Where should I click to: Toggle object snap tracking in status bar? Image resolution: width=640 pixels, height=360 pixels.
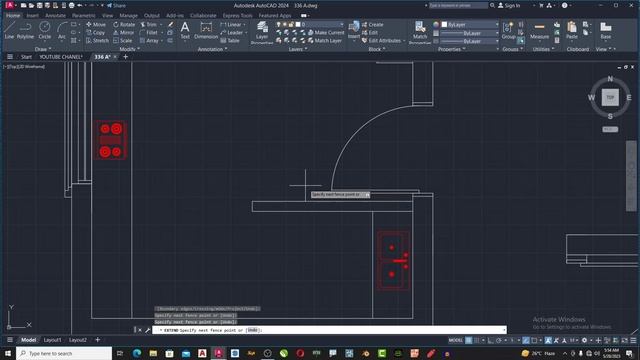(x=526, y=340)
